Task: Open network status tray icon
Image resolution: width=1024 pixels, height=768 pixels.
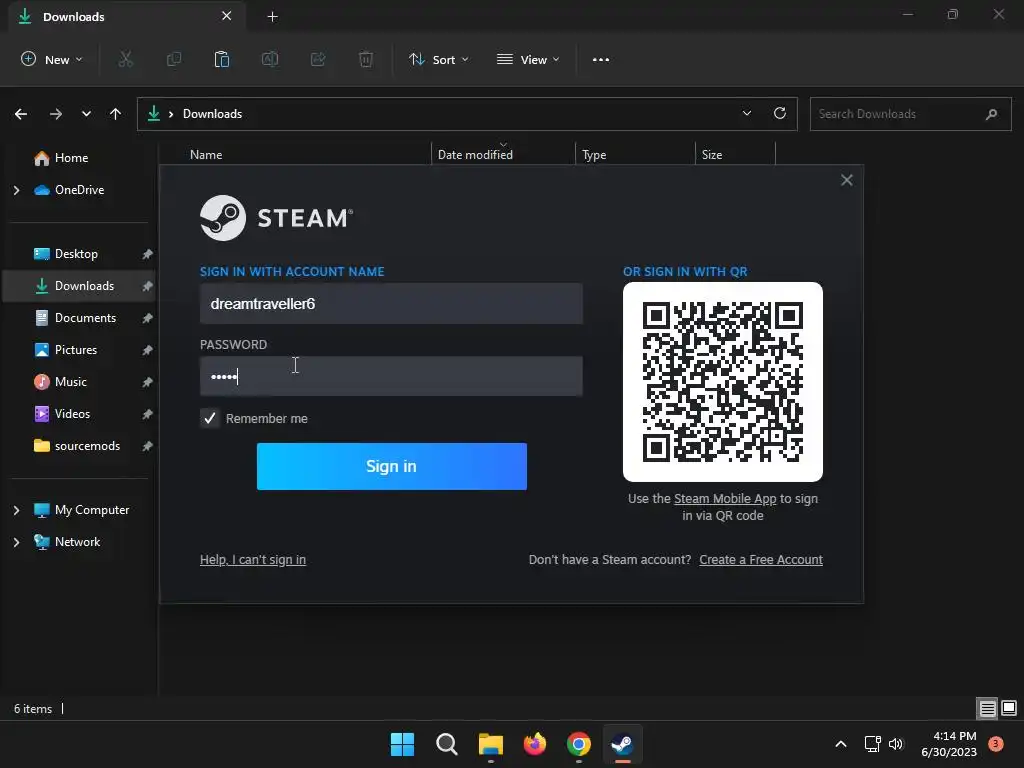Action: (x=872, y=744)
